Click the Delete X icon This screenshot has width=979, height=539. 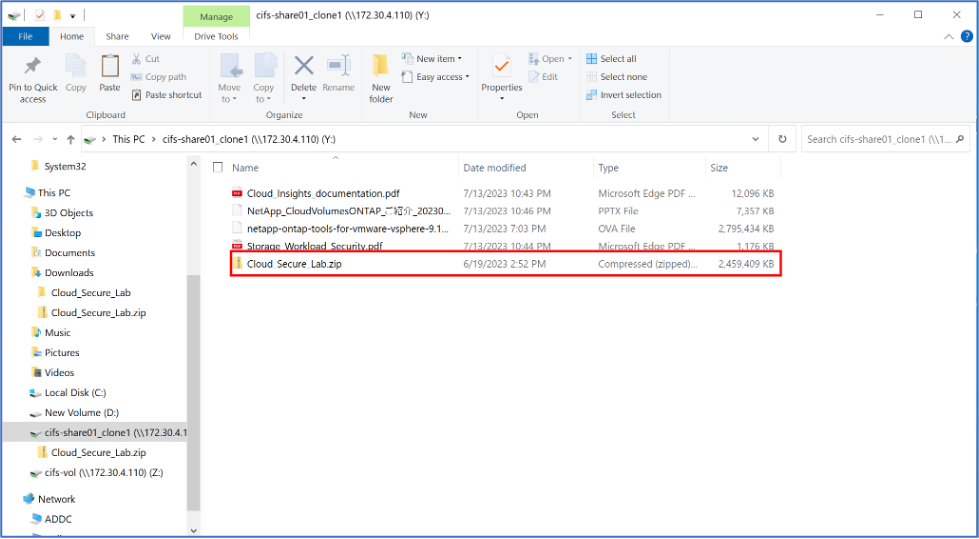click(304, 66)
